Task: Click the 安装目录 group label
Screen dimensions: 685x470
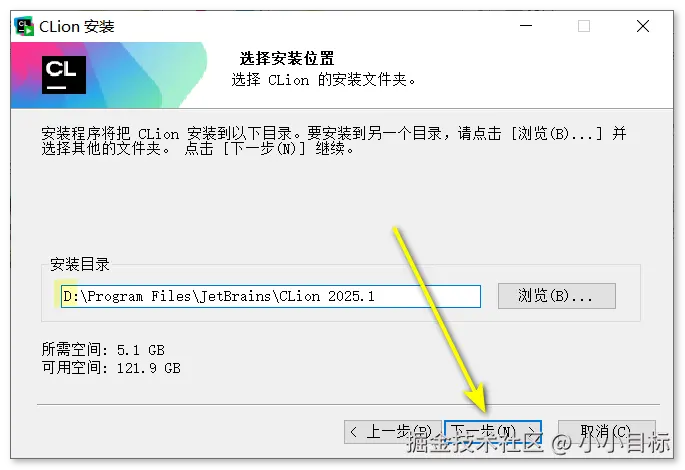Action: coord(80,264)
